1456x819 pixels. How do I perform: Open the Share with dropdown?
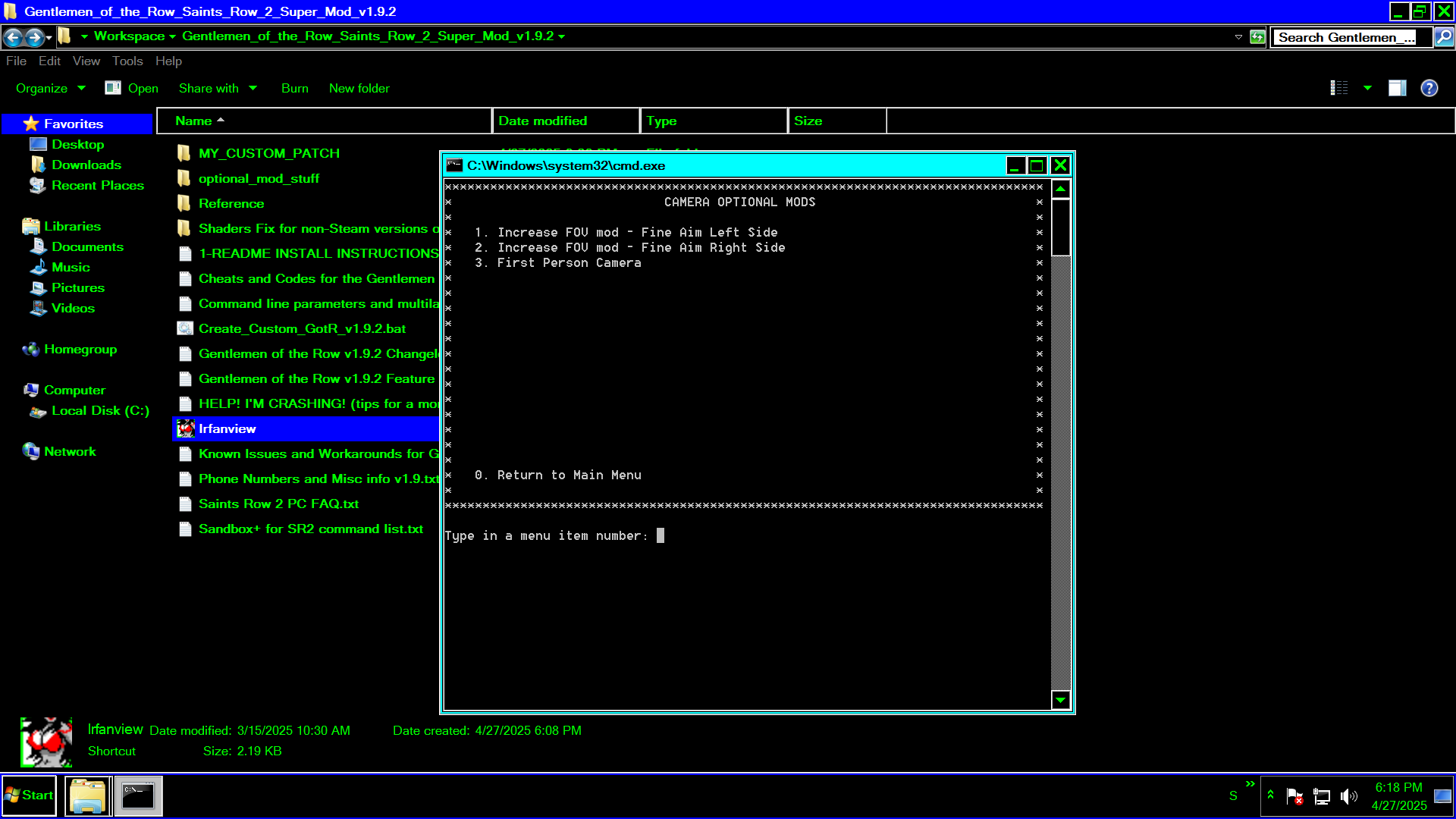click(x=218, y=89)
